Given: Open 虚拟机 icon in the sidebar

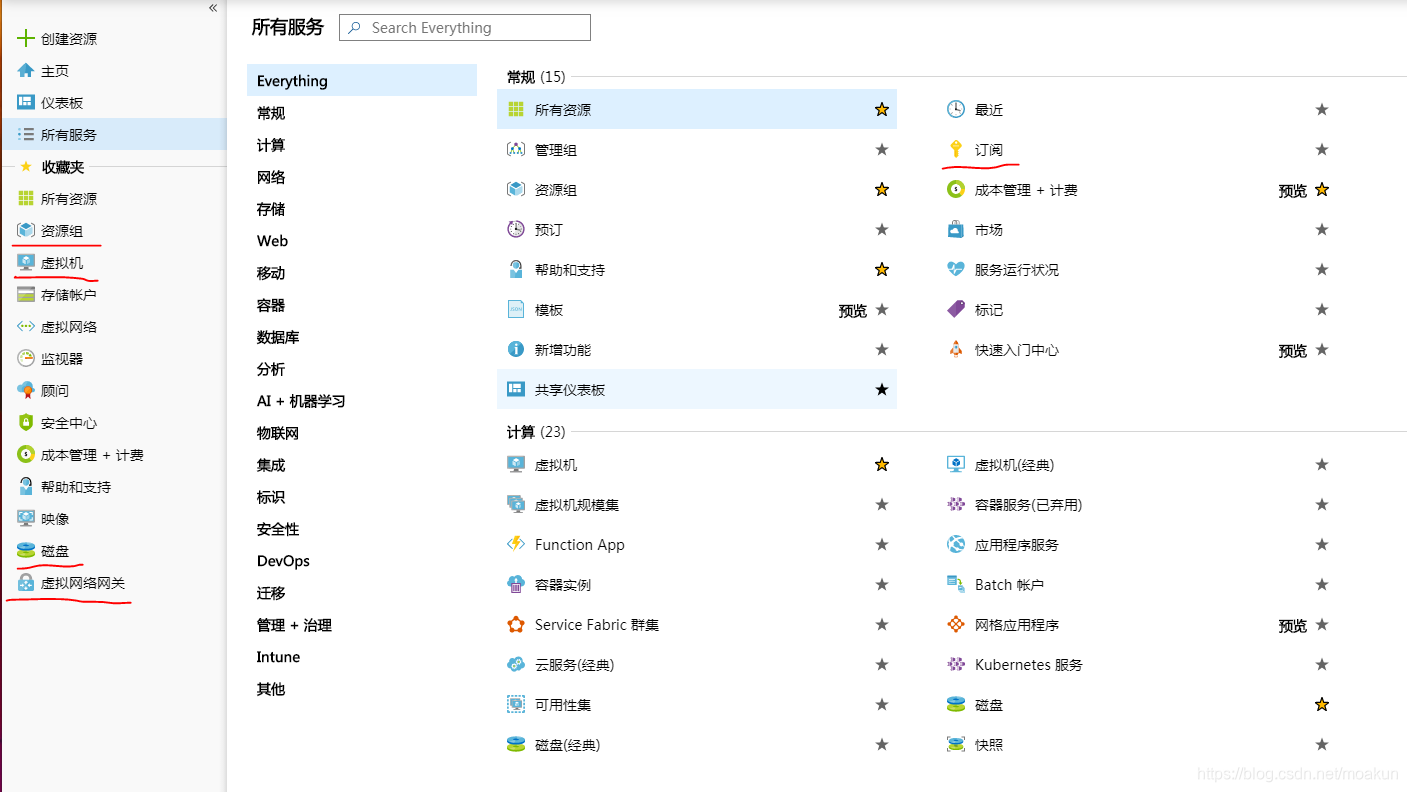Looking at the screenshot, I should [x=26, y=263].
